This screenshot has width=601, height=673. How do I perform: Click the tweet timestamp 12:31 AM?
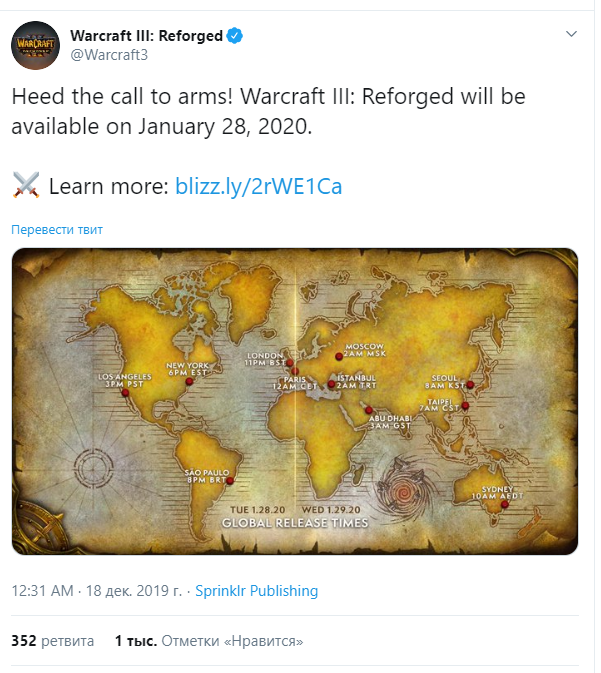pos(42,591)
